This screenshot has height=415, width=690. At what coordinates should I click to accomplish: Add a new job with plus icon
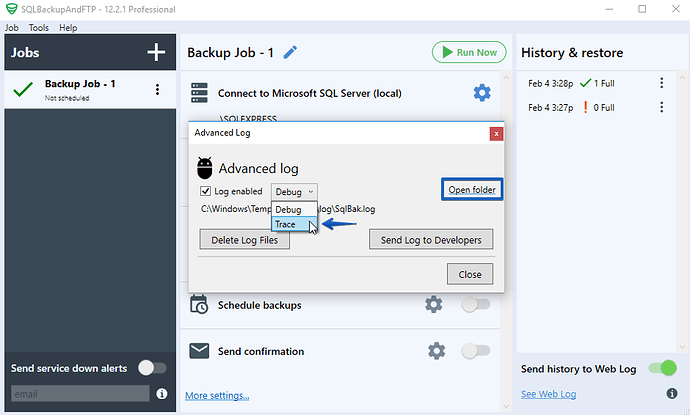click(156, 52)
